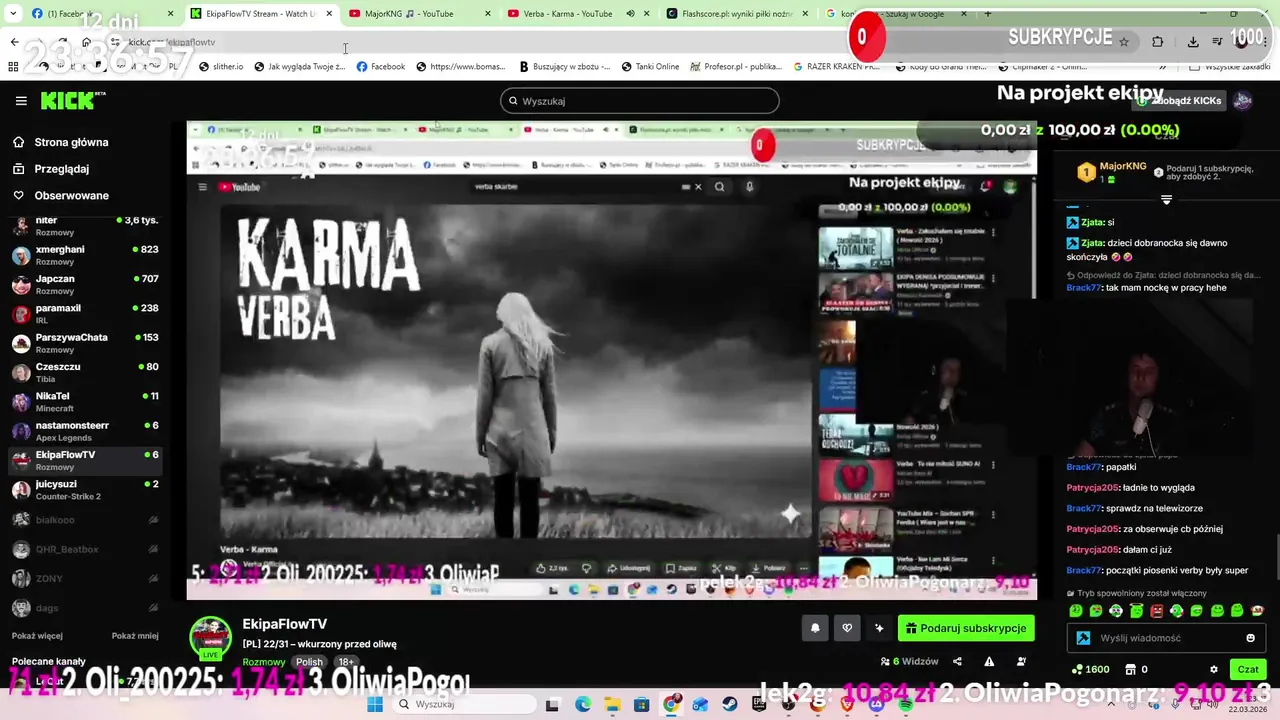1280x720 pixels.
Task: Open the media control icon in toolbar
Action: [1218, 42]
